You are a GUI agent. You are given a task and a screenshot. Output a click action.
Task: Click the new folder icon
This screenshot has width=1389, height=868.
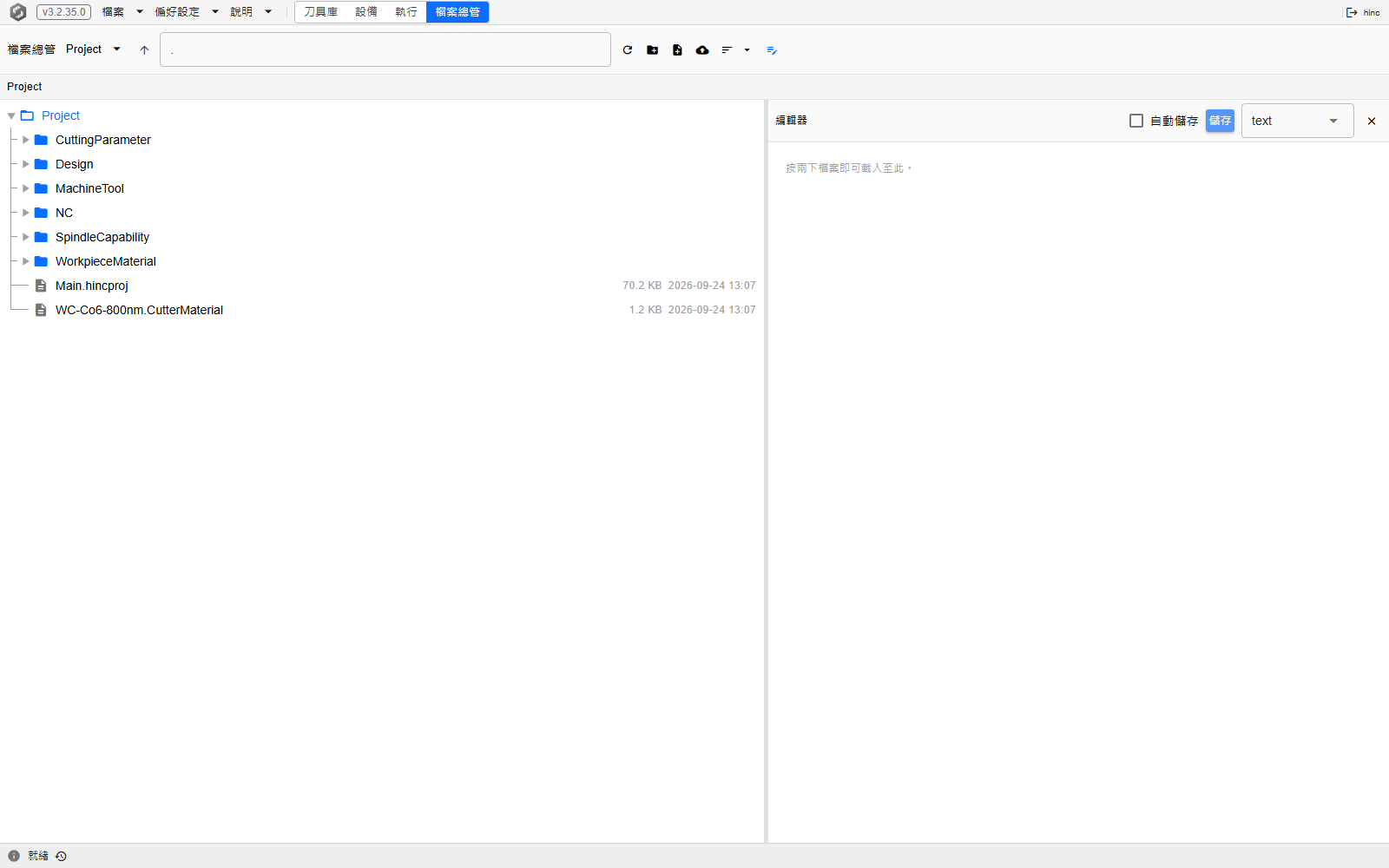click(x=653, y=50)
